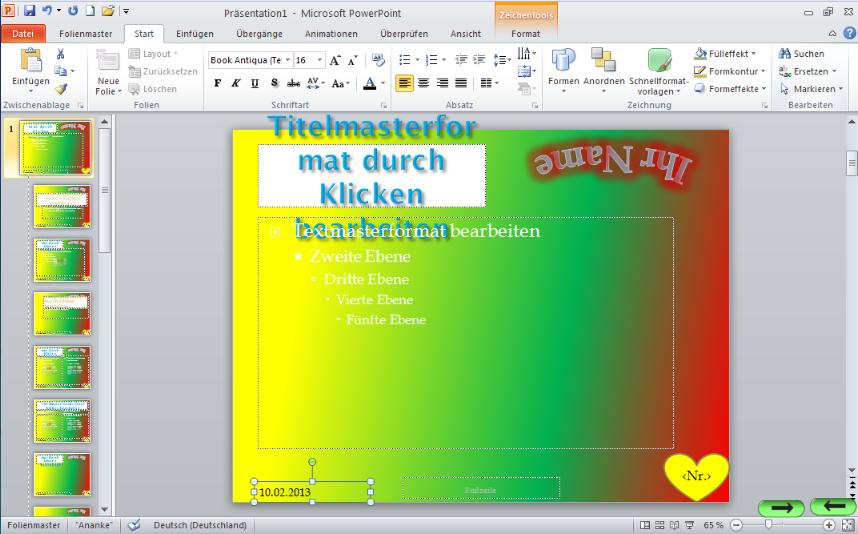Select the second layout thumbnail in panel
Screen dimensions: 858x534
click(62, 206)
